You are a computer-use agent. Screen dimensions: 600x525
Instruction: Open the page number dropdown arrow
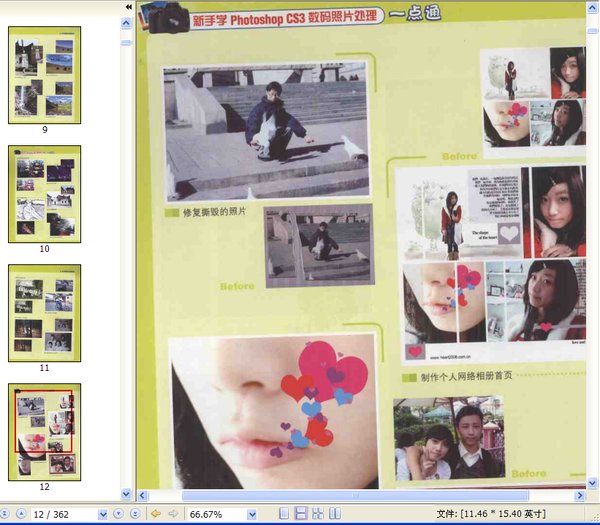point(103,514)
